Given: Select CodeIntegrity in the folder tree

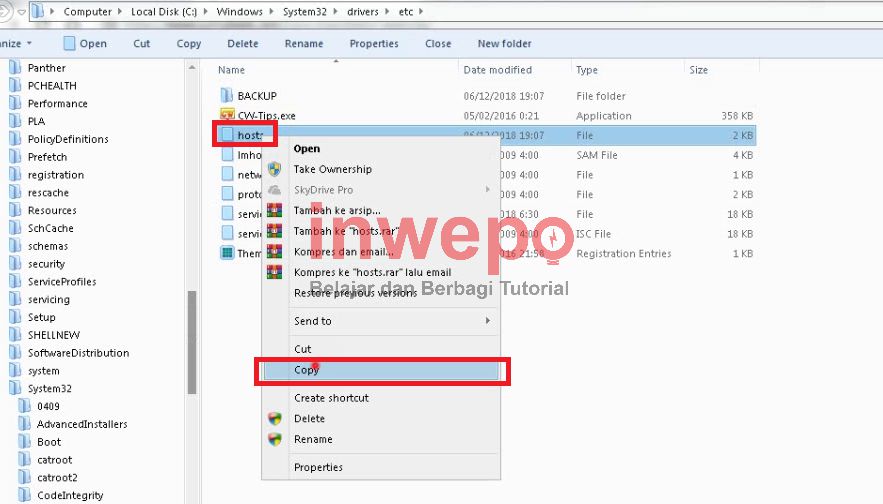Looking at the screenshot, I should 70,496.
